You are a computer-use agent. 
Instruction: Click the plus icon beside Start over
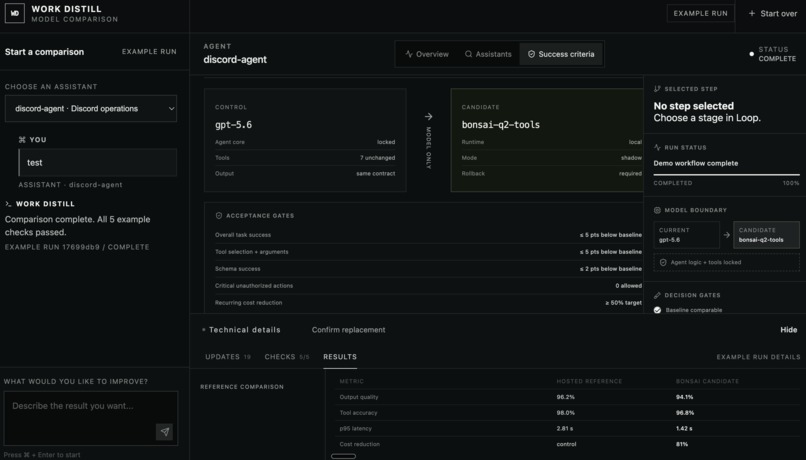[x=752, y=13]
